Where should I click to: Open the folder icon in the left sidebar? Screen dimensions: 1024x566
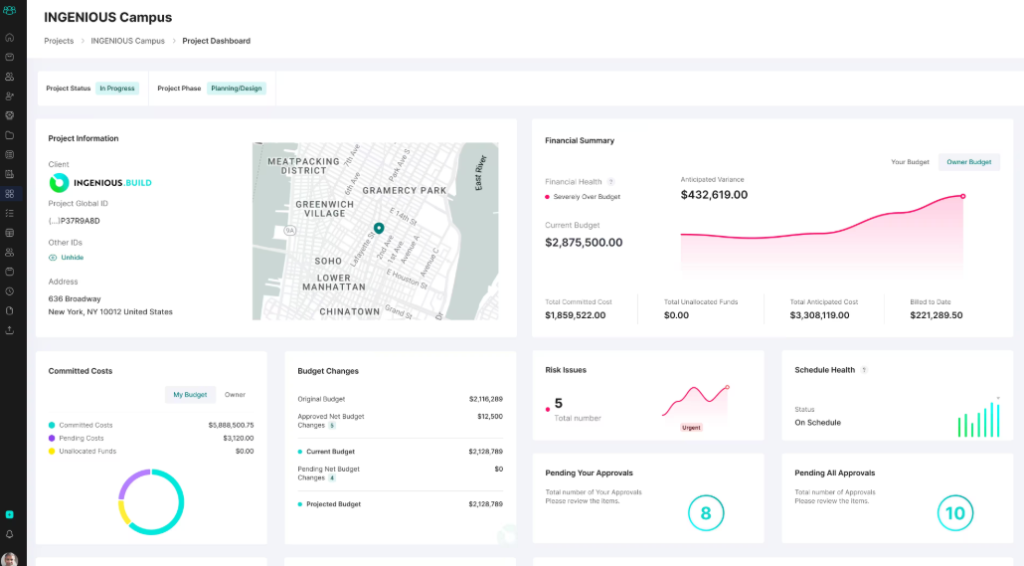pos(9,135)
